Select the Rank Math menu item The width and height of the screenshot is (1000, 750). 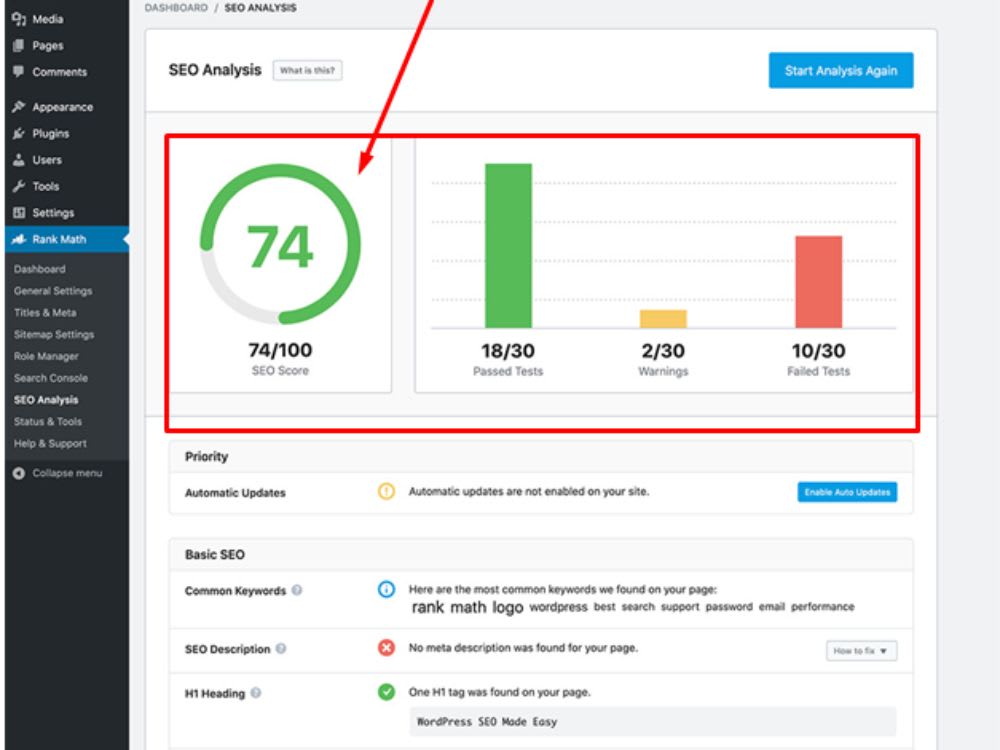[66, 239]
